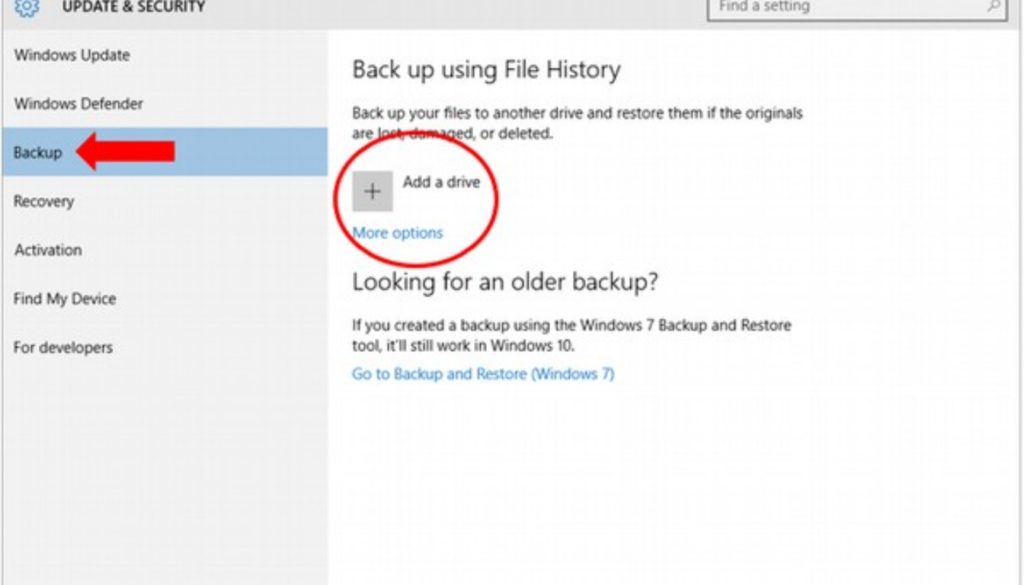Click Add a drive for File History
Image resolution: width=1024 pixels, height=585 pixels.
444,182
